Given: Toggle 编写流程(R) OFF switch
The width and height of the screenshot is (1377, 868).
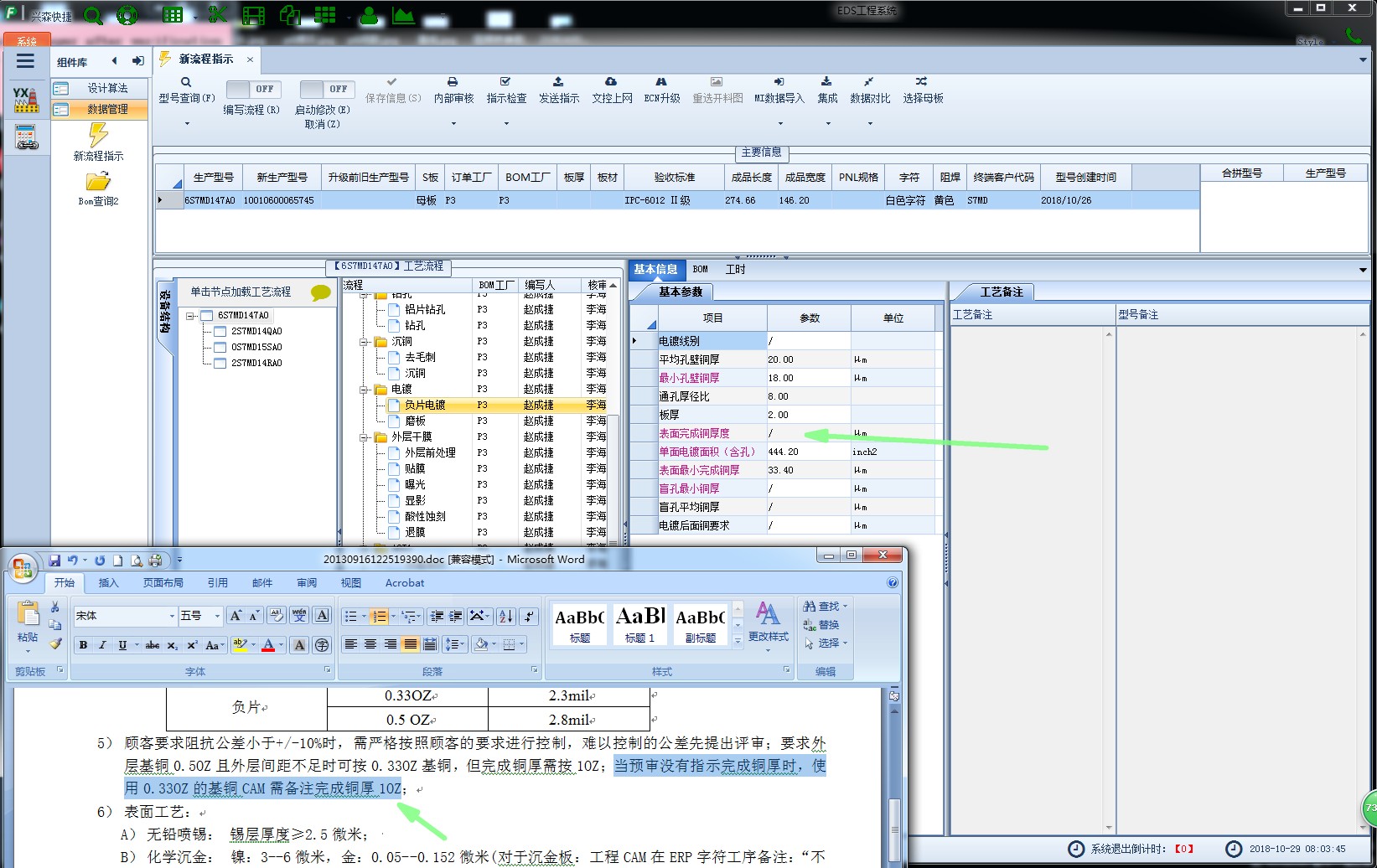Looking at the screenshot, I should [254, 89].
